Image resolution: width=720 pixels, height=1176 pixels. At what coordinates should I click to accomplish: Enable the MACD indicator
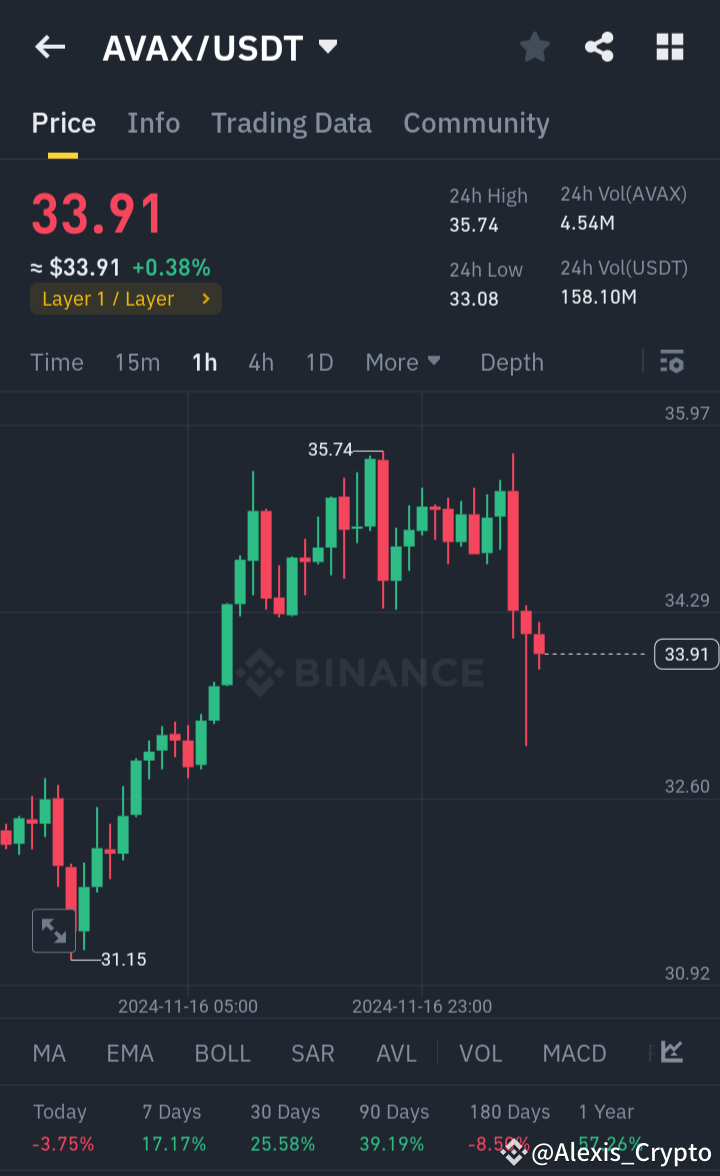click(574, 1053)
